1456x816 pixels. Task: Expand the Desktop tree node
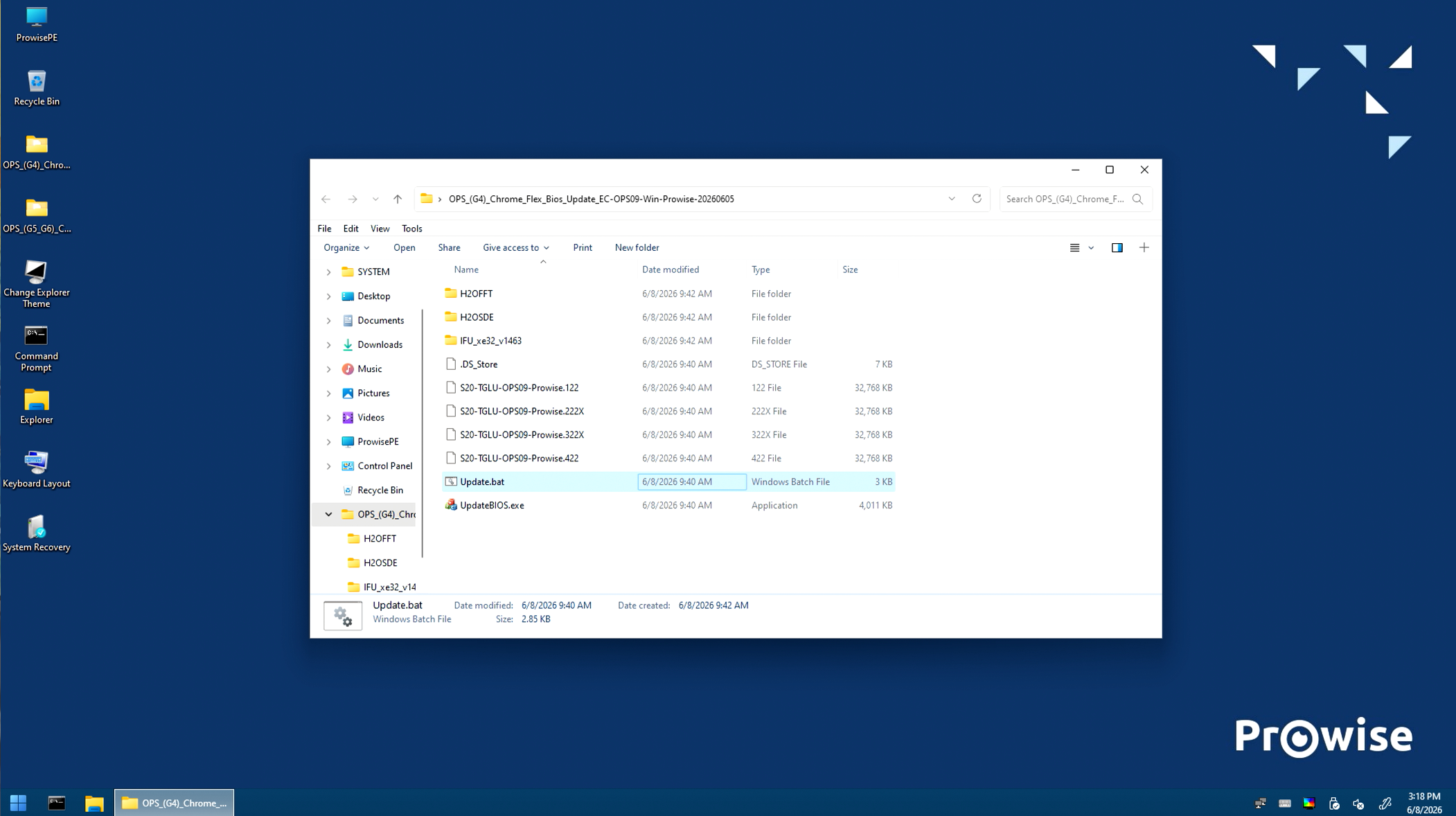pyautogui.click(x=328, y=296)
